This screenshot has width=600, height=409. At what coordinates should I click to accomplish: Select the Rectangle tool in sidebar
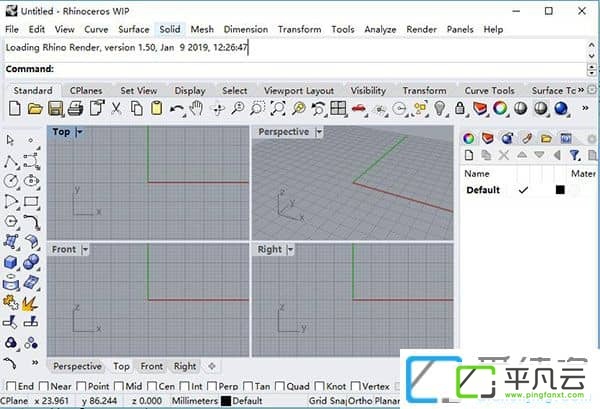[31, 202]
